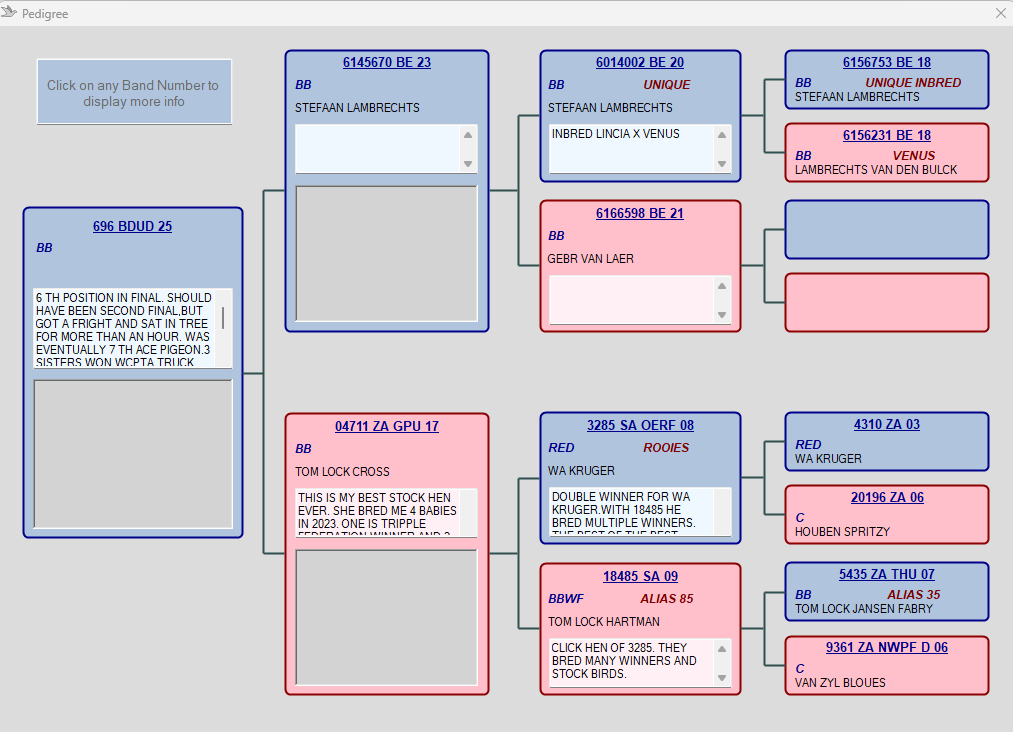This screenshot has height=732, width=1013.
Task: Open hen 04711 ZA GPU 17 info
Action: tap(386, 427)
